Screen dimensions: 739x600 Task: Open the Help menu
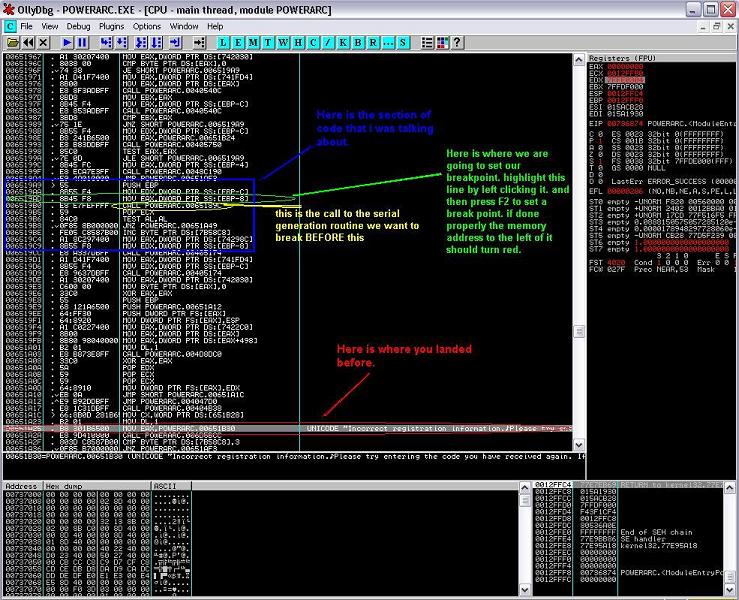[x=215, y=26]
